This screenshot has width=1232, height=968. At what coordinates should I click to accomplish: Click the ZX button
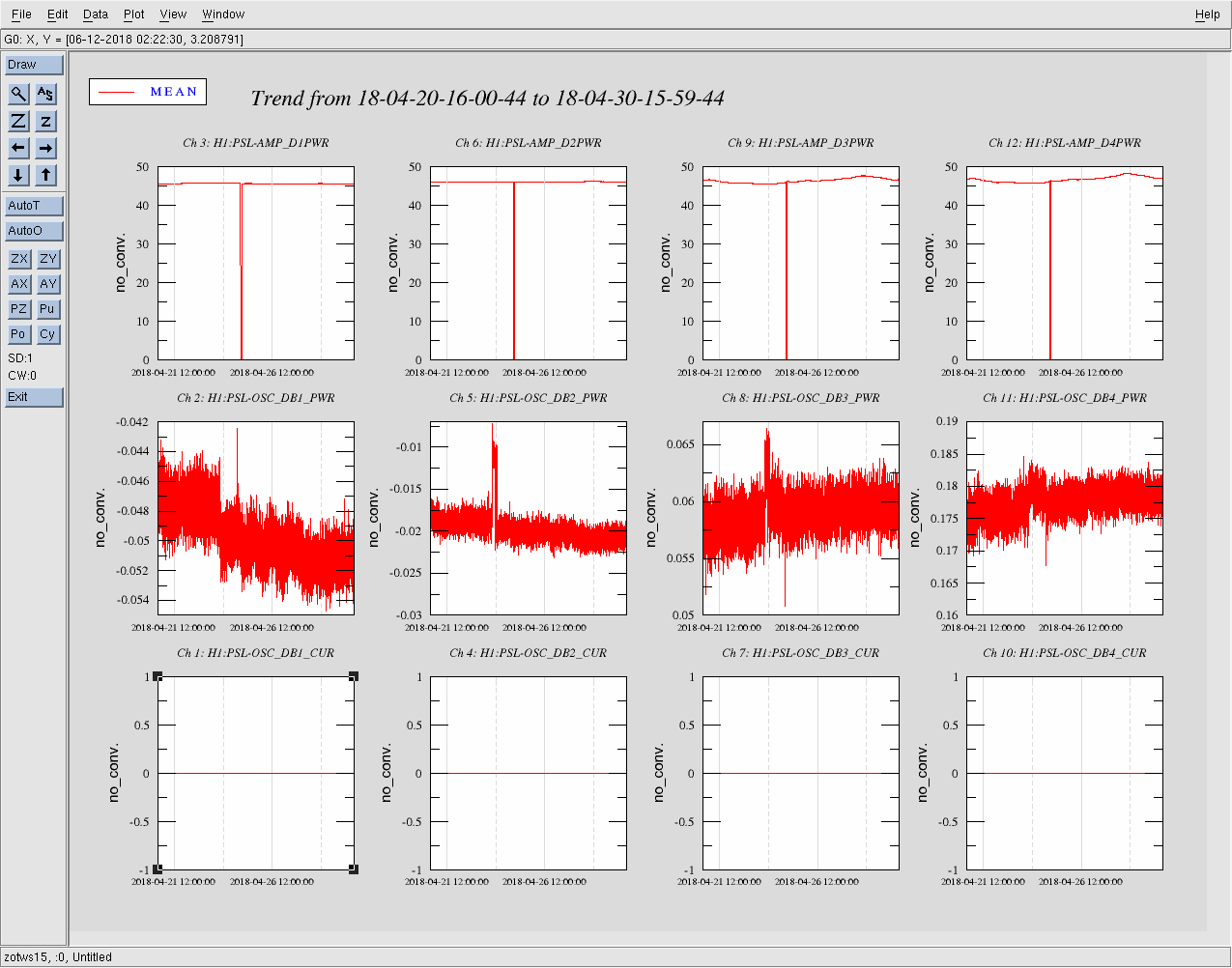pyautogui.click(x=18, y=259)
